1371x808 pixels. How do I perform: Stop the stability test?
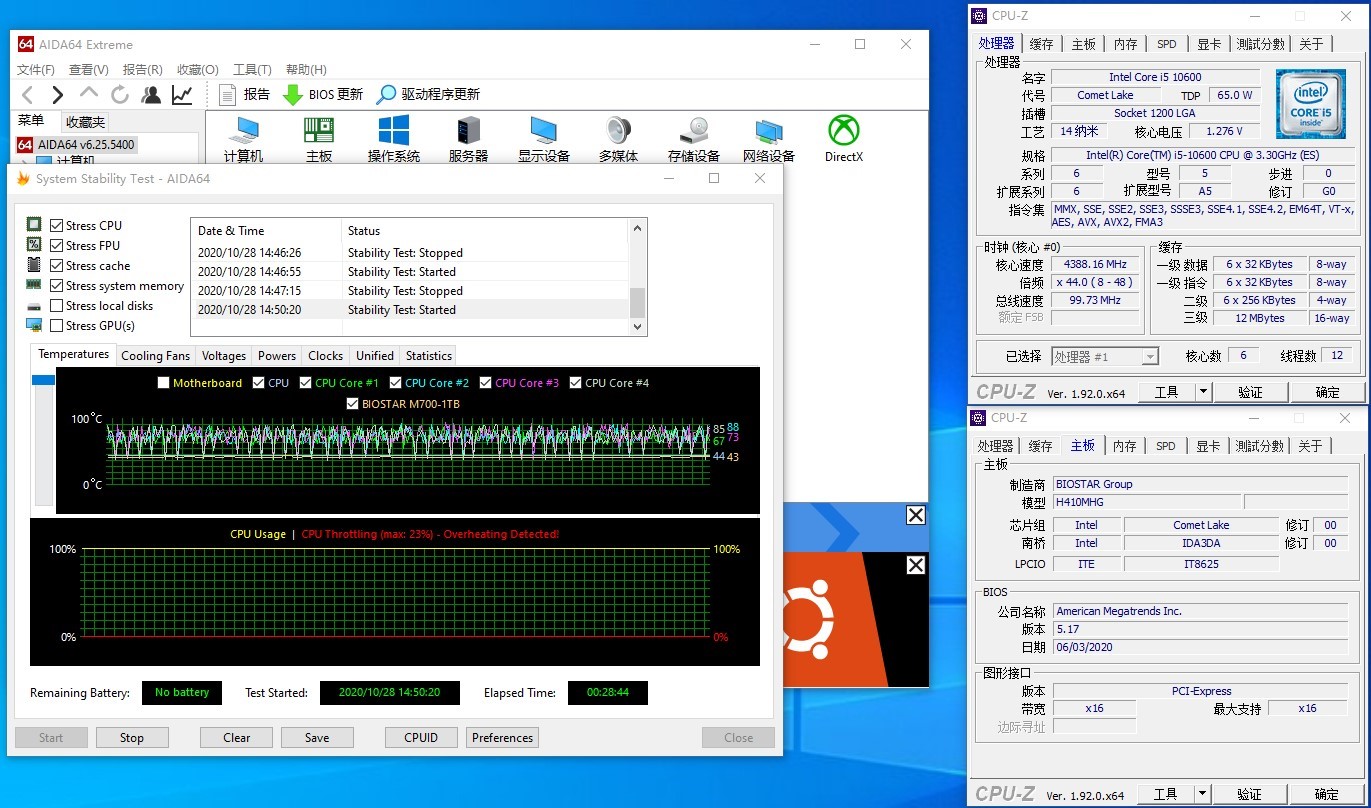tap(132, 738)
